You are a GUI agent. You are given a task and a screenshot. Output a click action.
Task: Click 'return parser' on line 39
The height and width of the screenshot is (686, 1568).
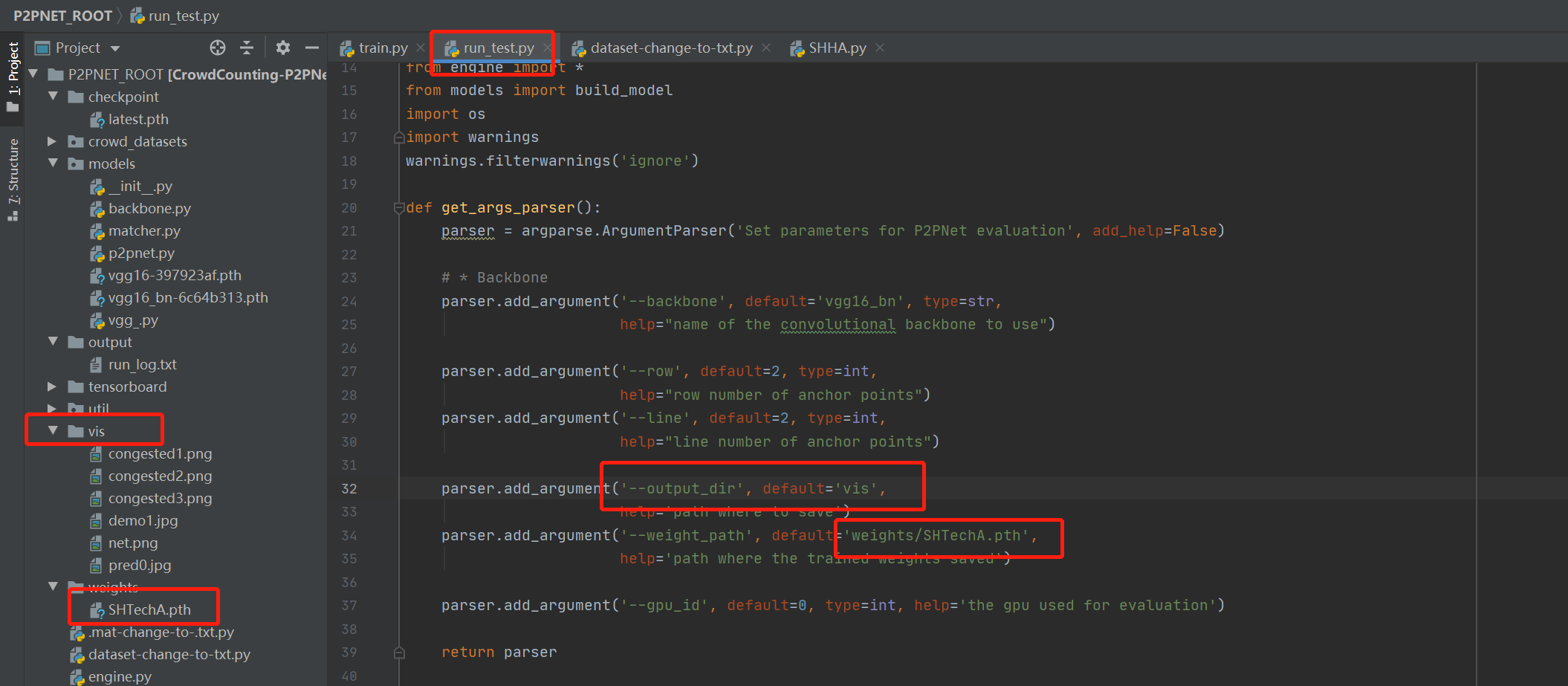[499, 652]
